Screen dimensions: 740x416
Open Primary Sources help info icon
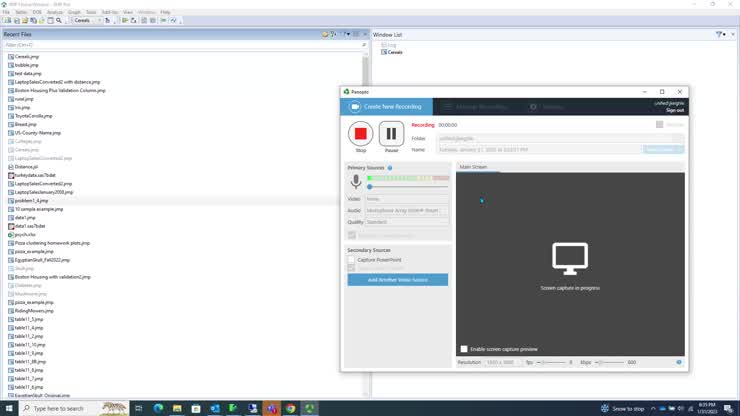coord(390,168)
